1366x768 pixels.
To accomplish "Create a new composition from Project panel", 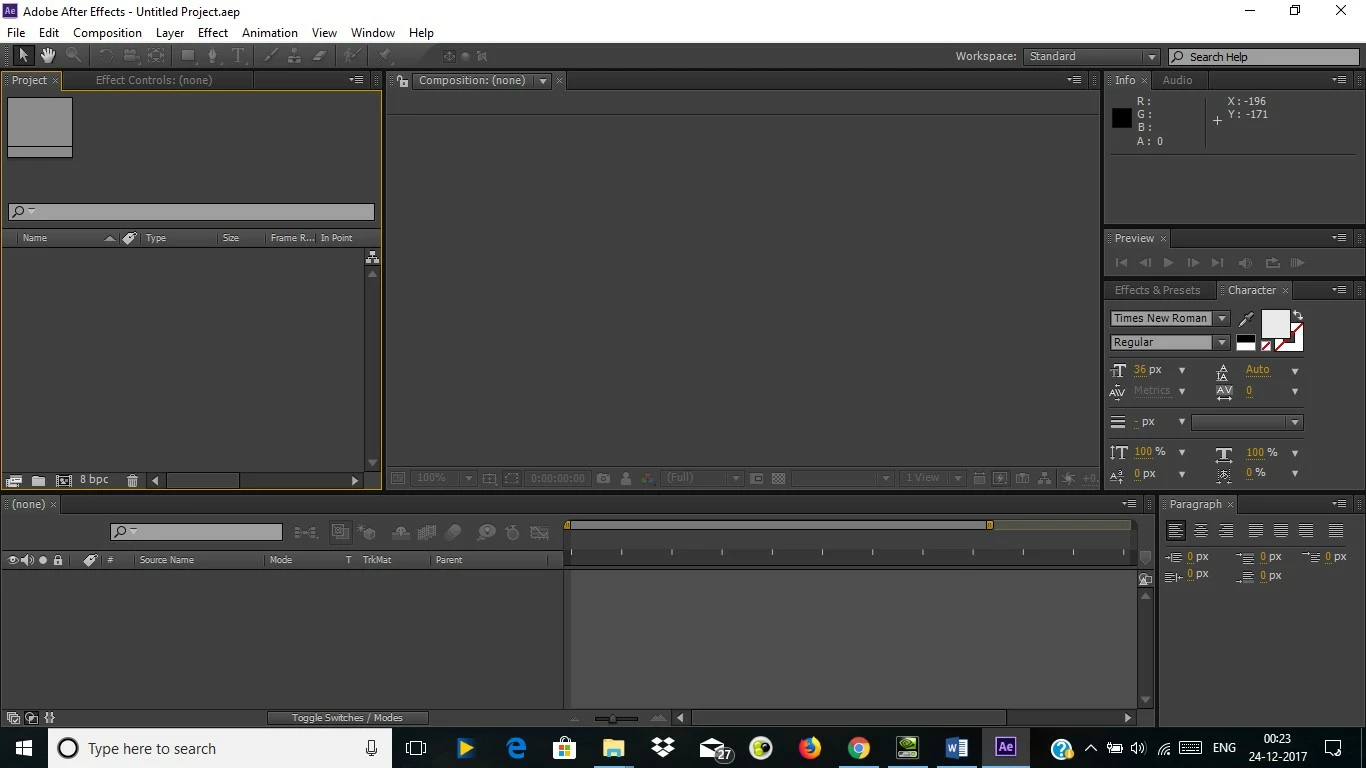I will 64,481.
